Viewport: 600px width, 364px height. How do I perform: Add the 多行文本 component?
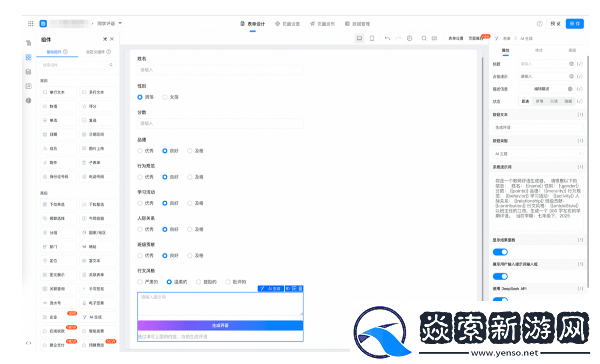(x=98, y=92)
